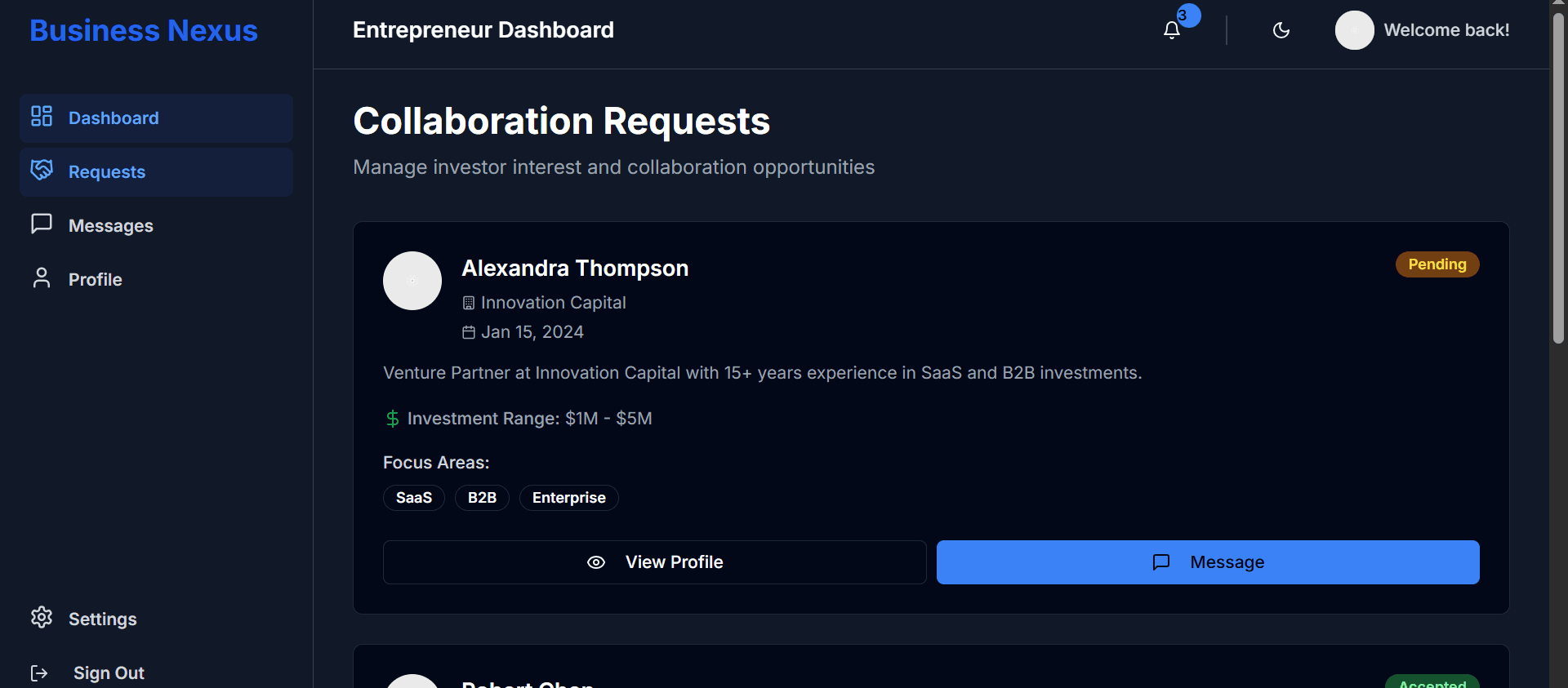This screenshot has height=688, width=1568.
Task: Click the Pending status badge
Action: pyautogui.click(x=1437, y=264)
